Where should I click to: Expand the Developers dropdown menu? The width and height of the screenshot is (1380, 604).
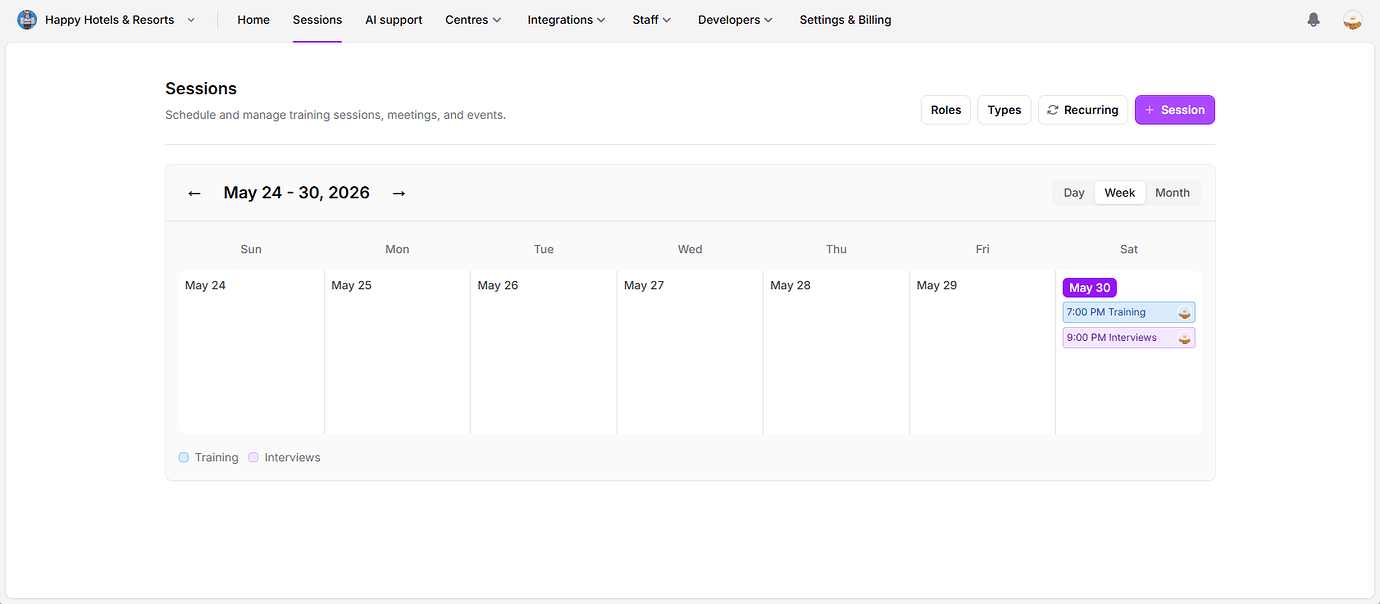tap(735, 20)
